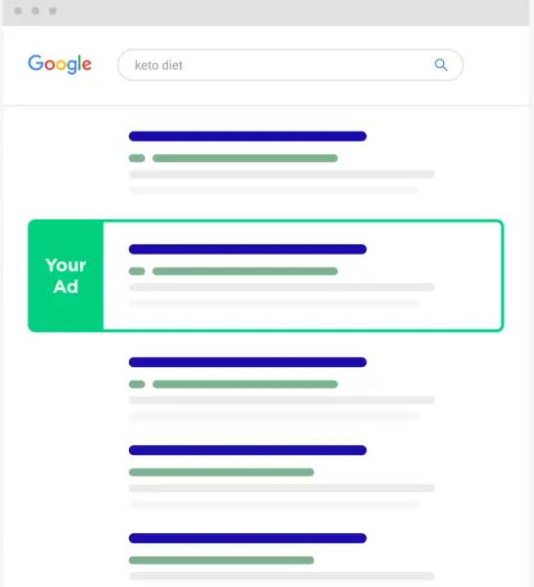Click the green 'Your Ad' label
Image resolution: width=534 pixels, height=587 pixels.
point(66,276)
